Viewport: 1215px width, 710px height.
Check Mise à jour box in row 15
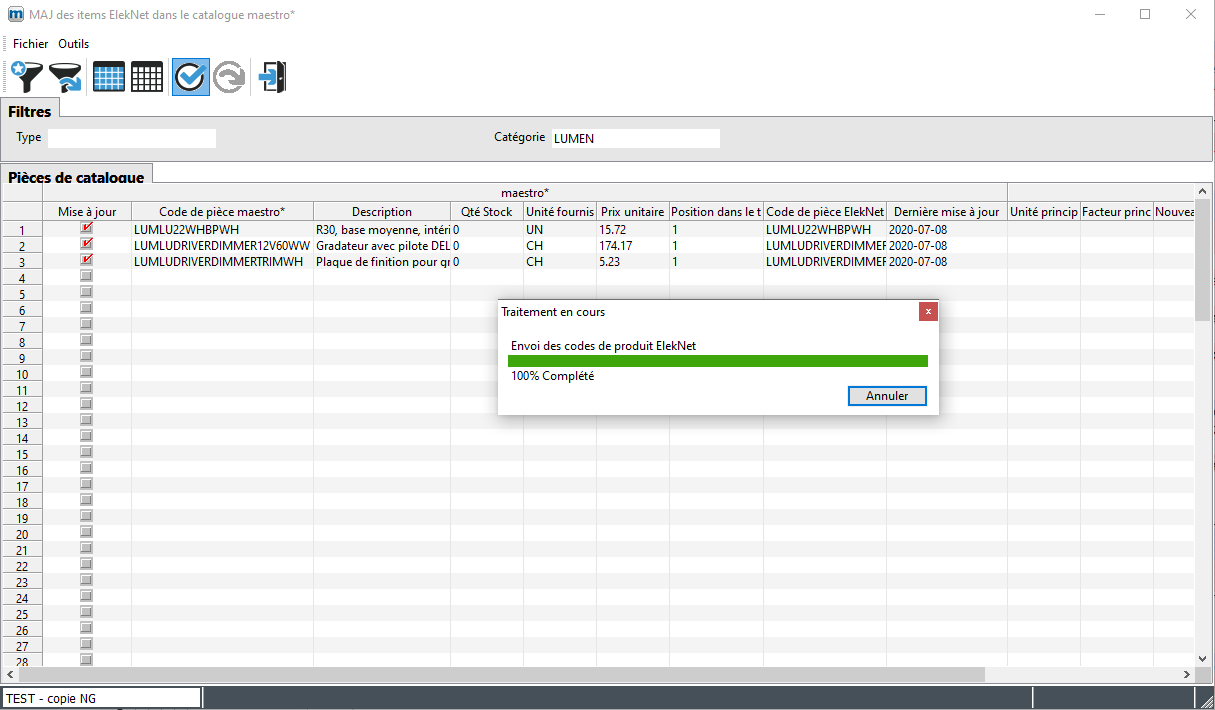point(86,452)
